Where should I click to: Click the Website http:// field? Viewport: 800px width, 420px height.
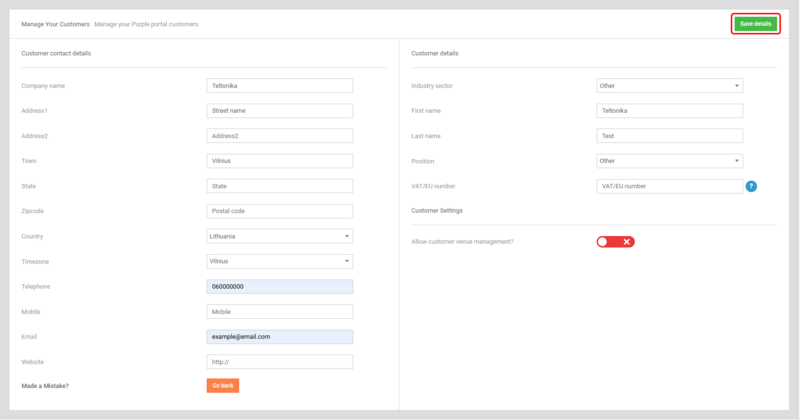point(279,362)
